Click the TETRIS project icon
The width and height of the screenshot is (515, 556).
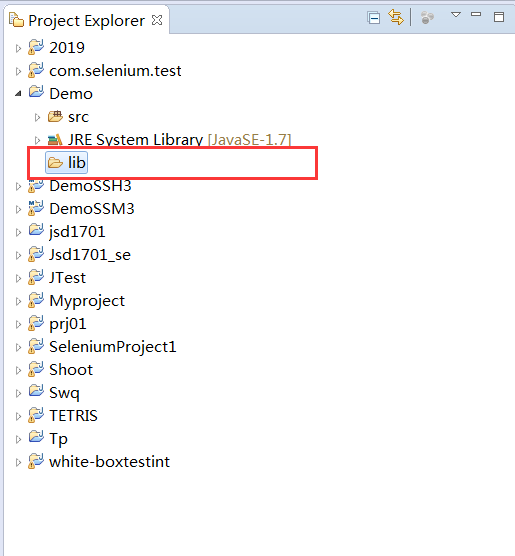coord(36,415)
